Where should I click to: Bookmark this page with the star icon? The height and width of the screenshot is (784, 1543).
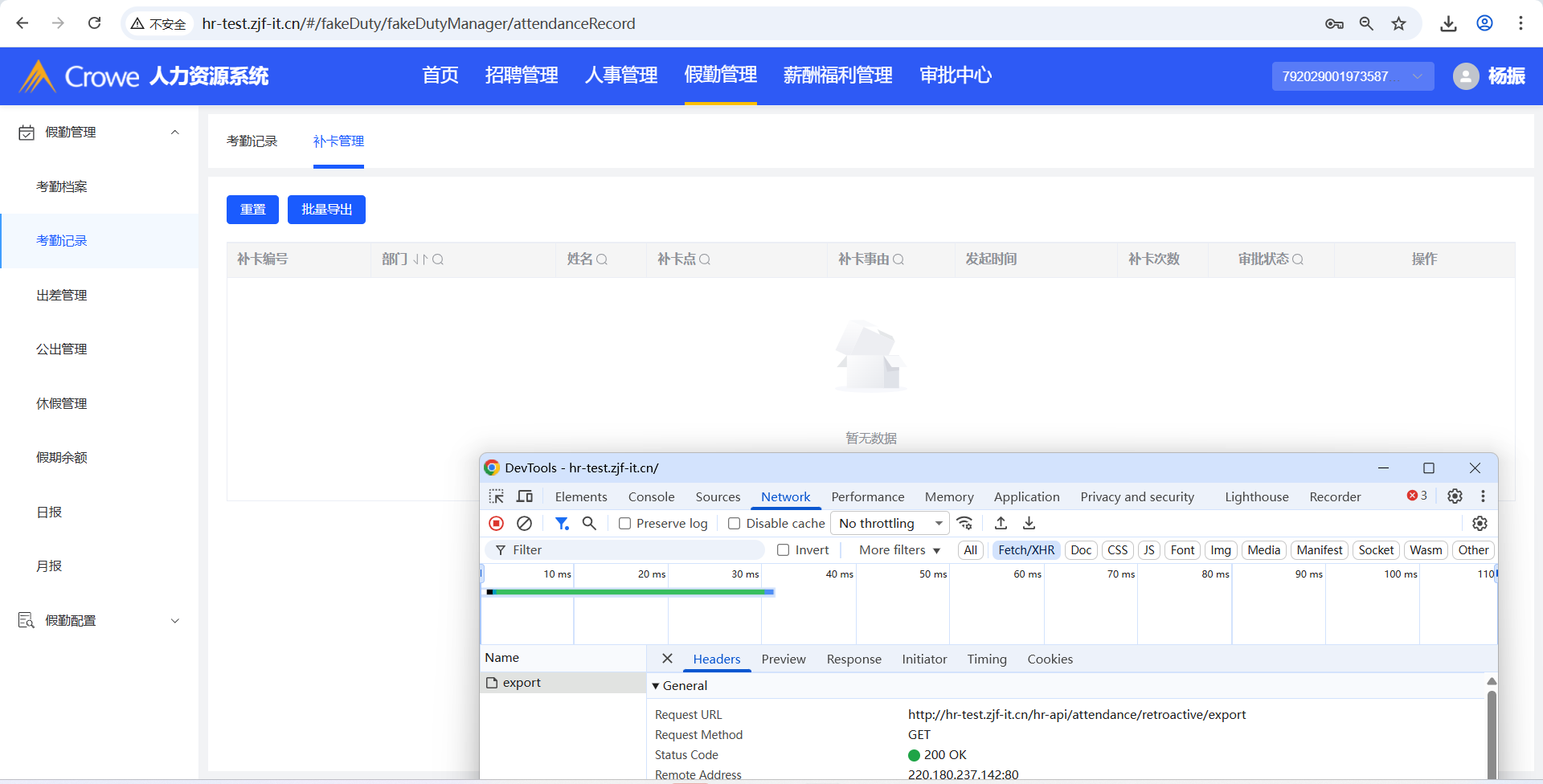pos(1399,23)
